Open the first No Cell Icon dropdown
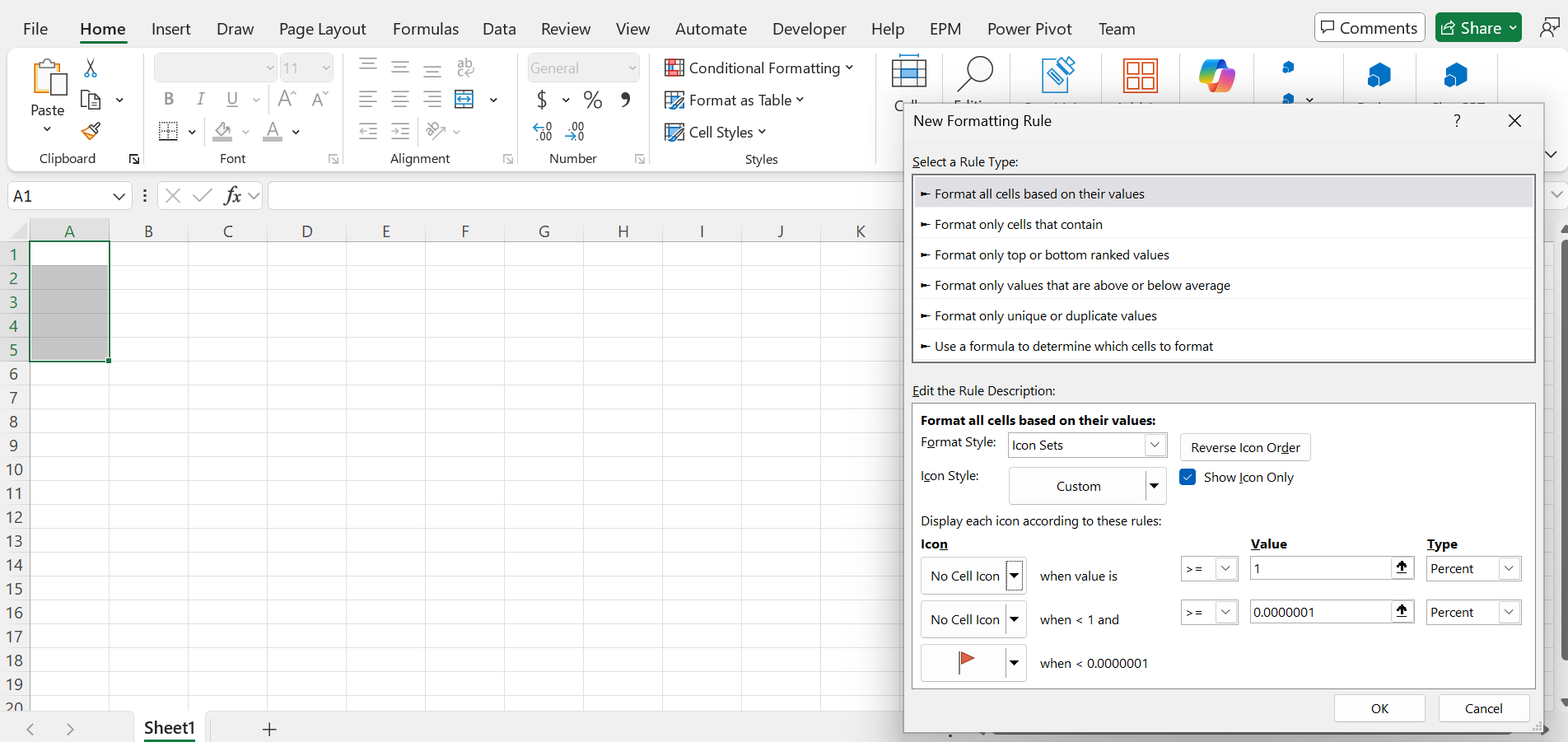The image size is (1568, 742). [1014, 576]
